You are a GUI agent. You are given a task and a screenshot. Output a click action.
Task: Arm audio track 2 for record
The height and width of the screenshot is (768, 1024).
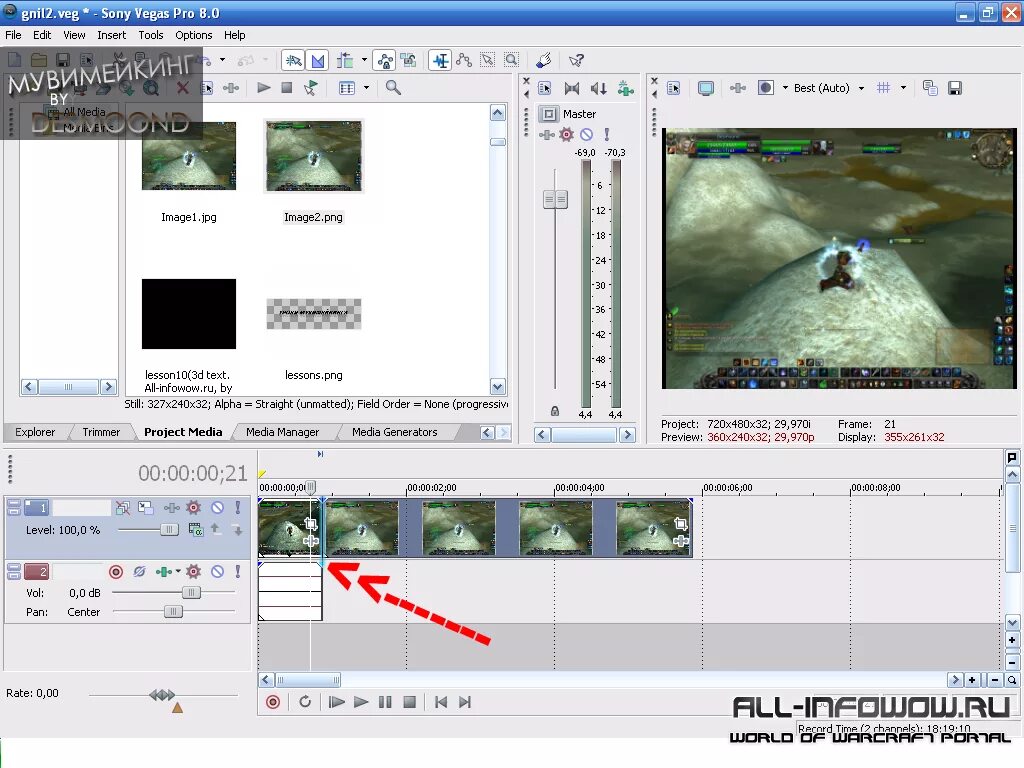tap(116, 572)
